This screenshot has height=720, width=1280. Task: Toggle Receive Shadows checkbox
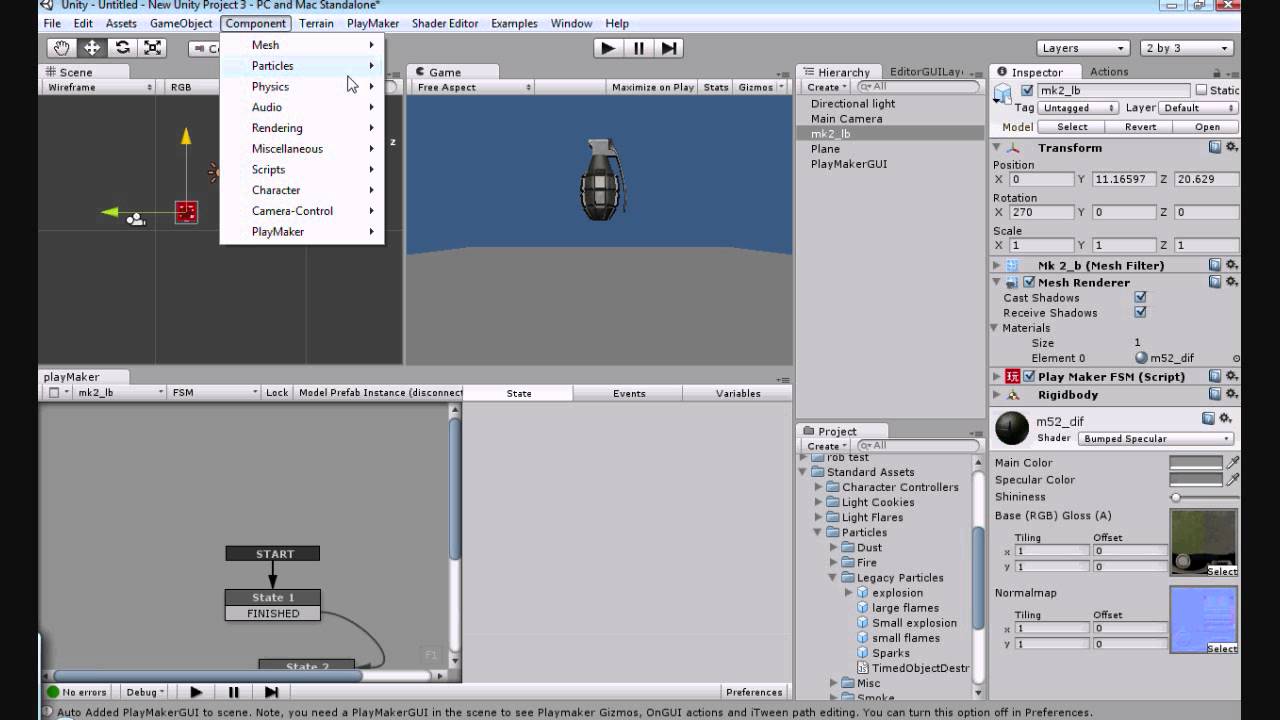pyautogui.click(x=1140, y=312)
